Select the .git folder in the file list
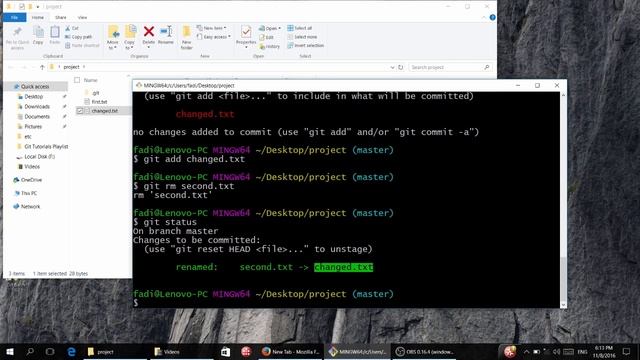Viewport: 640px width, 360px height. [x=96, y=93]
